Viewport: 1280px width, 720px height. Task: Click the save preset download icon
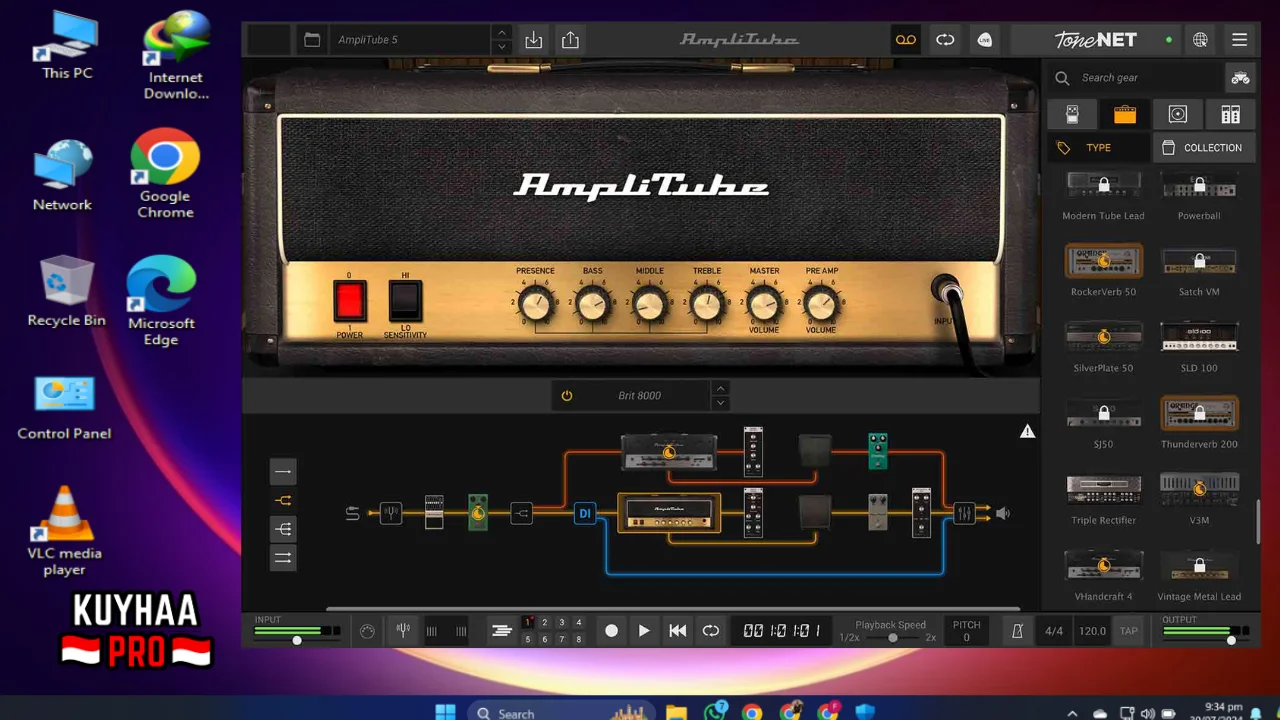pyautogui.click(x=534, y=40)
